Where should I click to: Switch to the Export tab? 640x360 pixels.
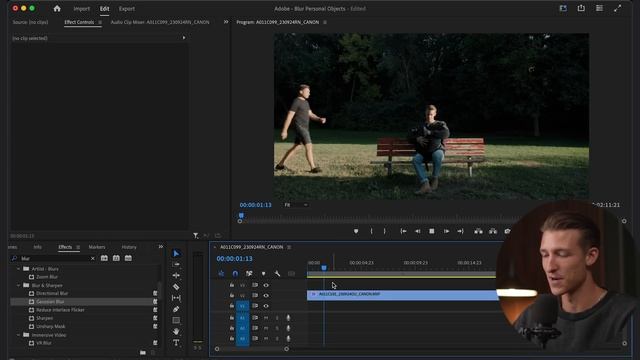click(x=127, y=9)
